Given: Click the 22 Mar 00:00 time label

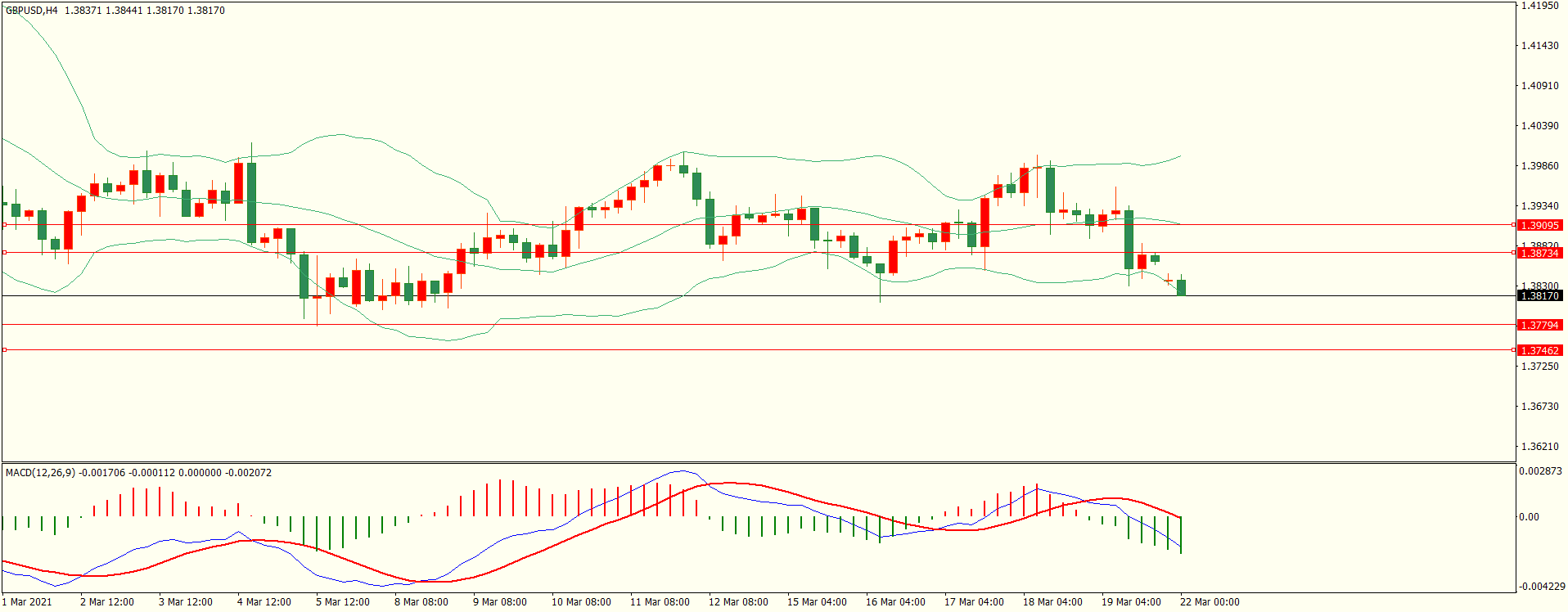Looking at the screenshot, I should coord(1210,602).
